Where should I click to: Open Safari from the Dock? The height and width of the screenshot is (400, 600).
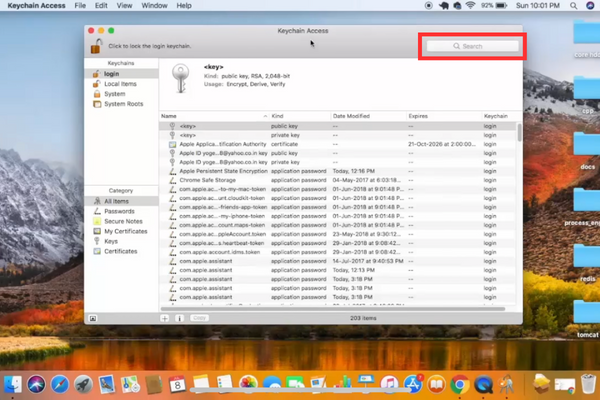(x=60, y=384)
